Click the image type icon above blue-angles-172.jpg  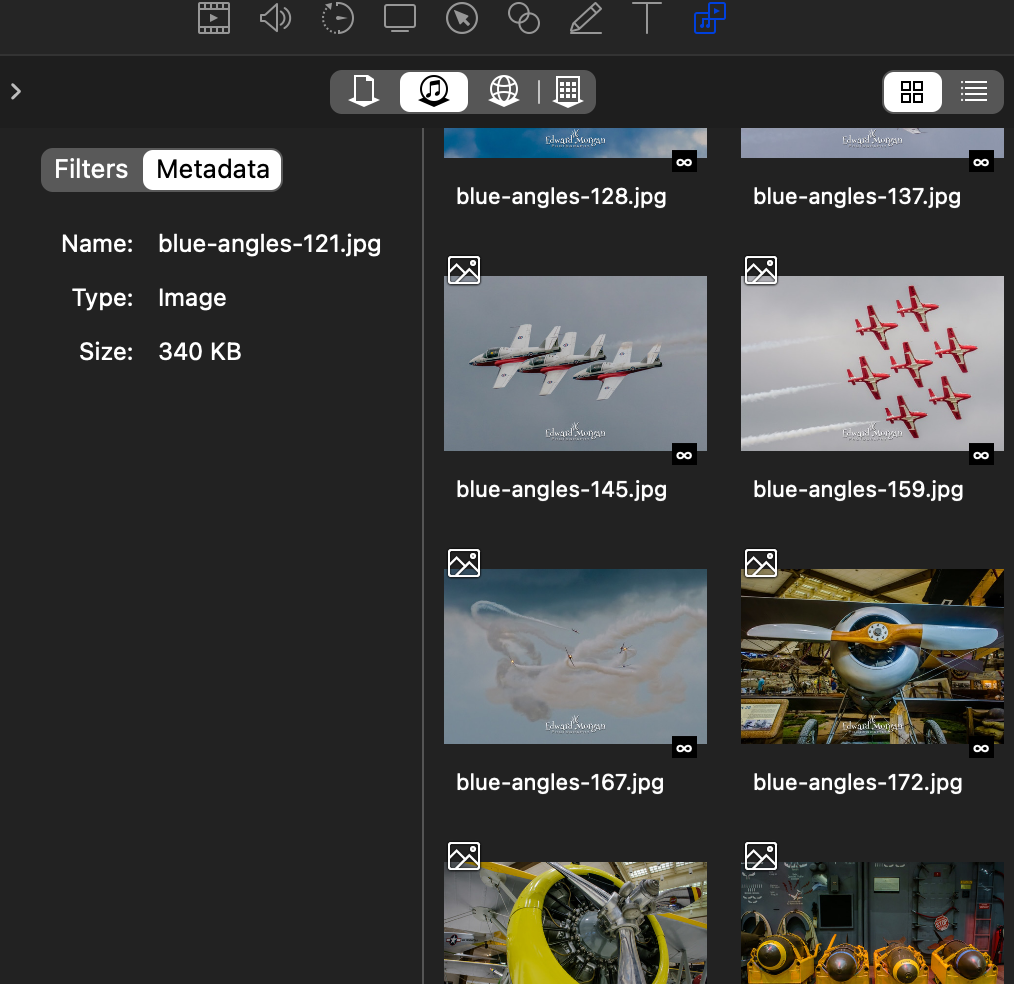click(760, 563)
